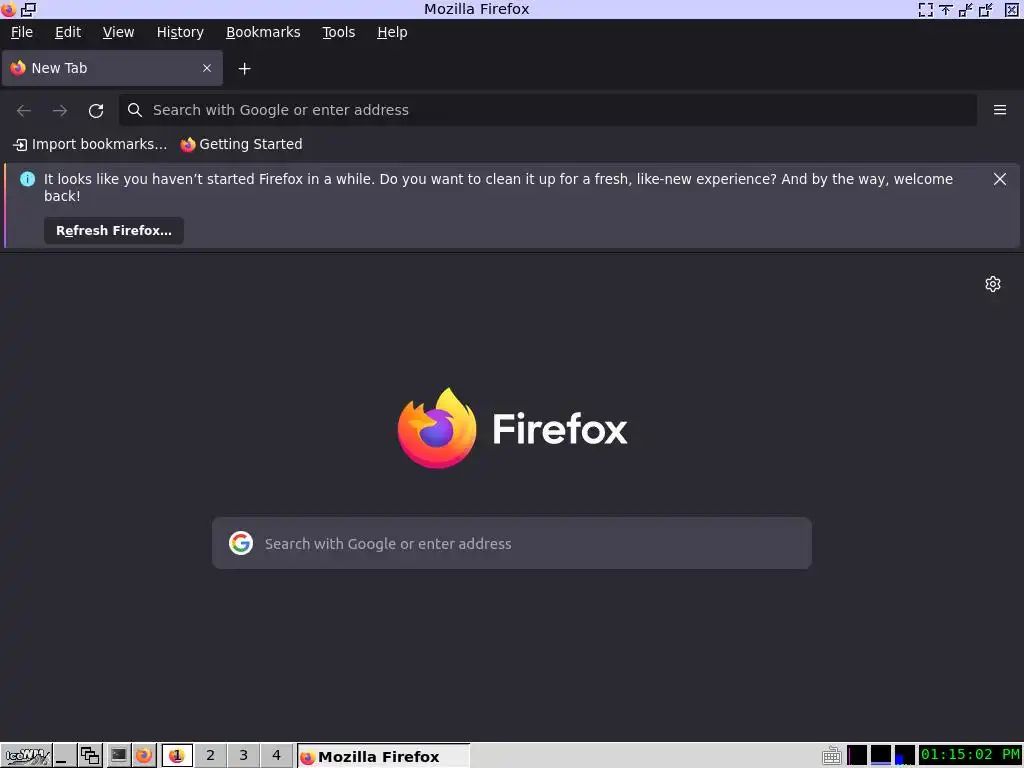Launch Firefox from taskbar launcher icon
Viewport: 1024px width, 768px height.
click(144, 756)
